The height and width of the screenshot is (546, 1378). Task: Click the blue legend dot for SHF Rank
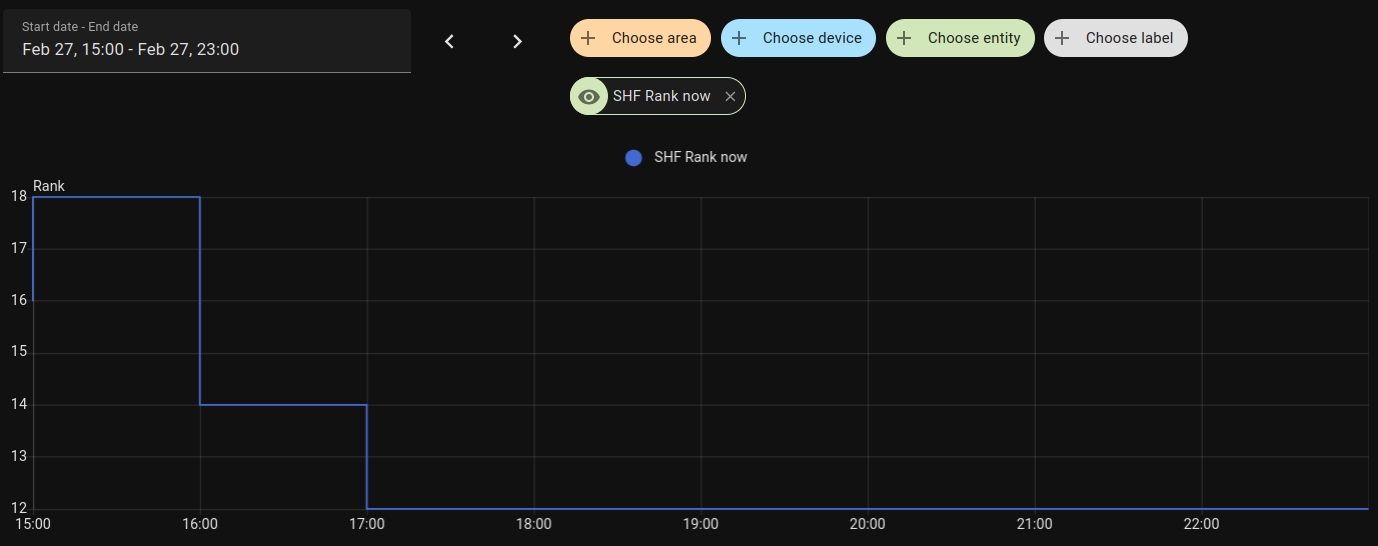pos(633,157)
